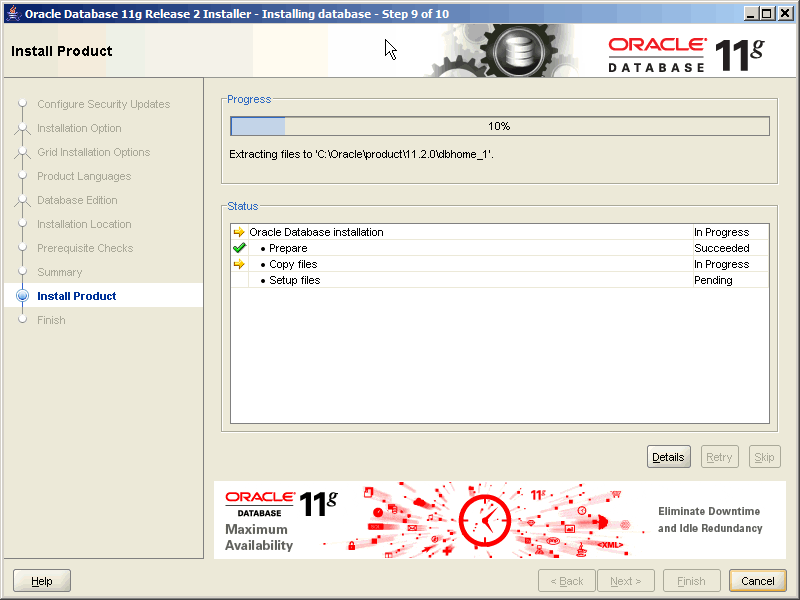Click the yellow arrow icon beside Oracle Database installation
The height and width of the screenshot is (600, 800).
(x=239, y=232)
